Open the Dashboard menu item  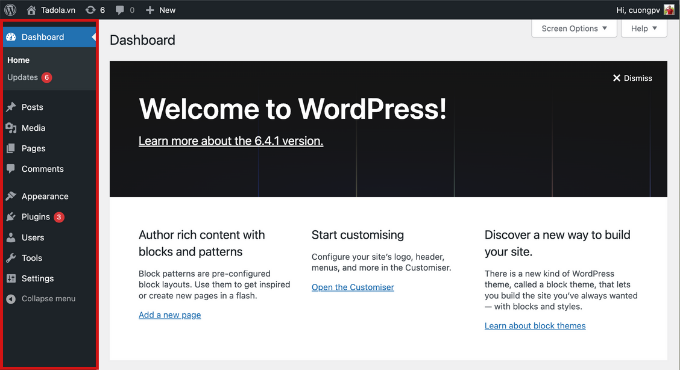click(49, 37)
